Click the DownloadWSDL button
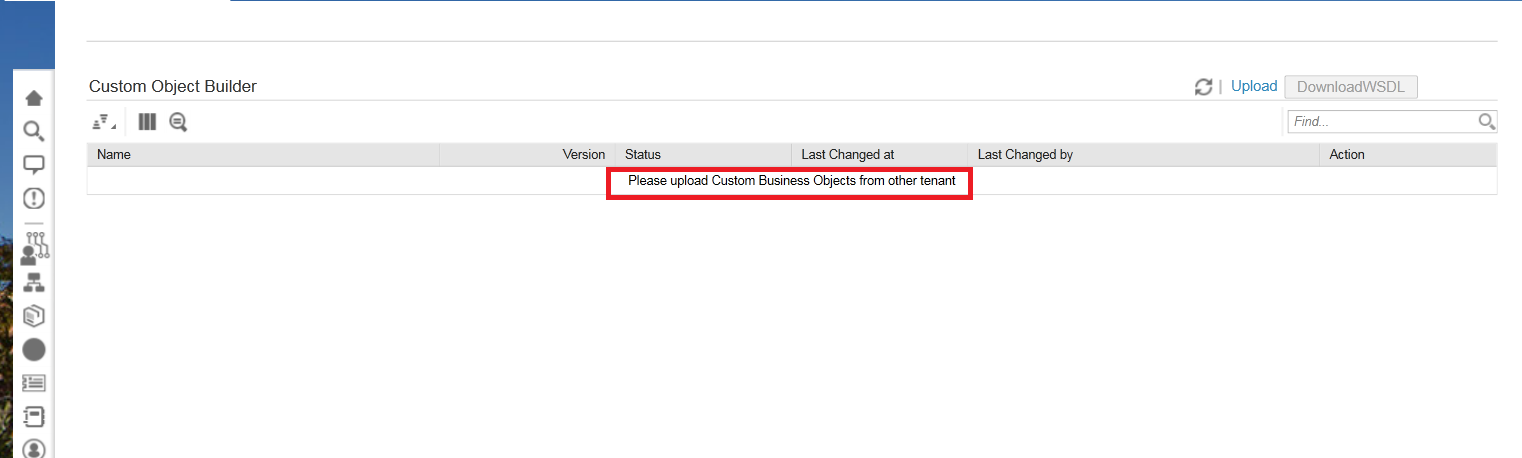The width and height of the screenshot is (1522, 458). coord(1351,87)
